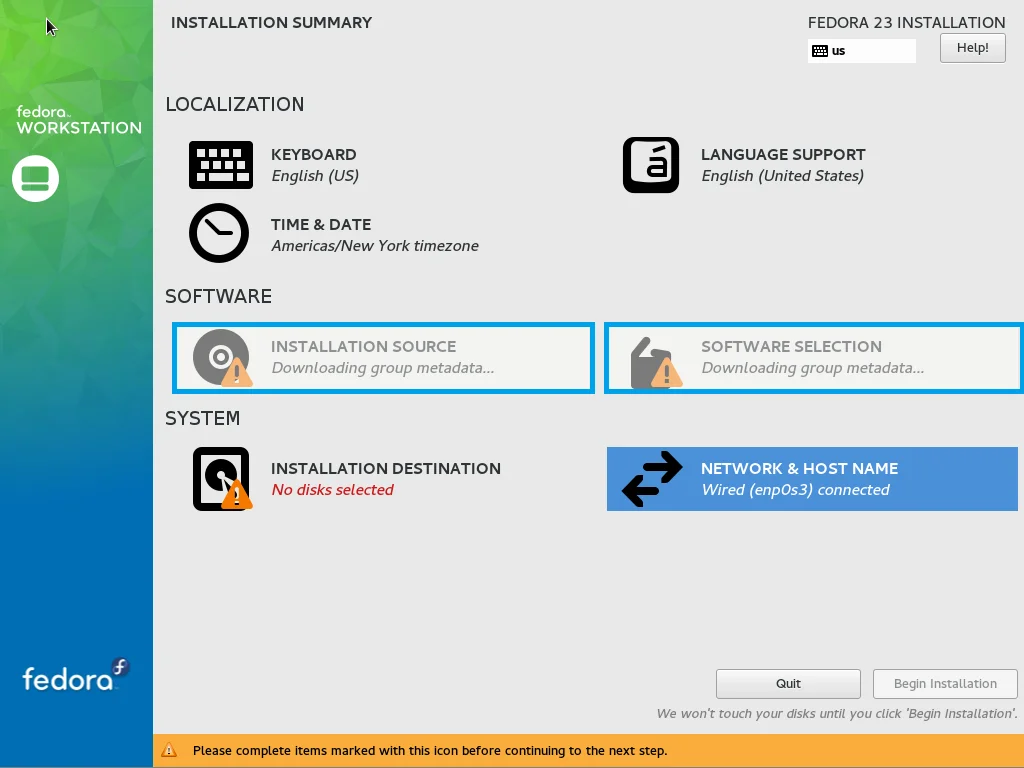Click the keyboard icon in the layout indicator
This screenshot has width=1024, height=768.
(820, 51)
